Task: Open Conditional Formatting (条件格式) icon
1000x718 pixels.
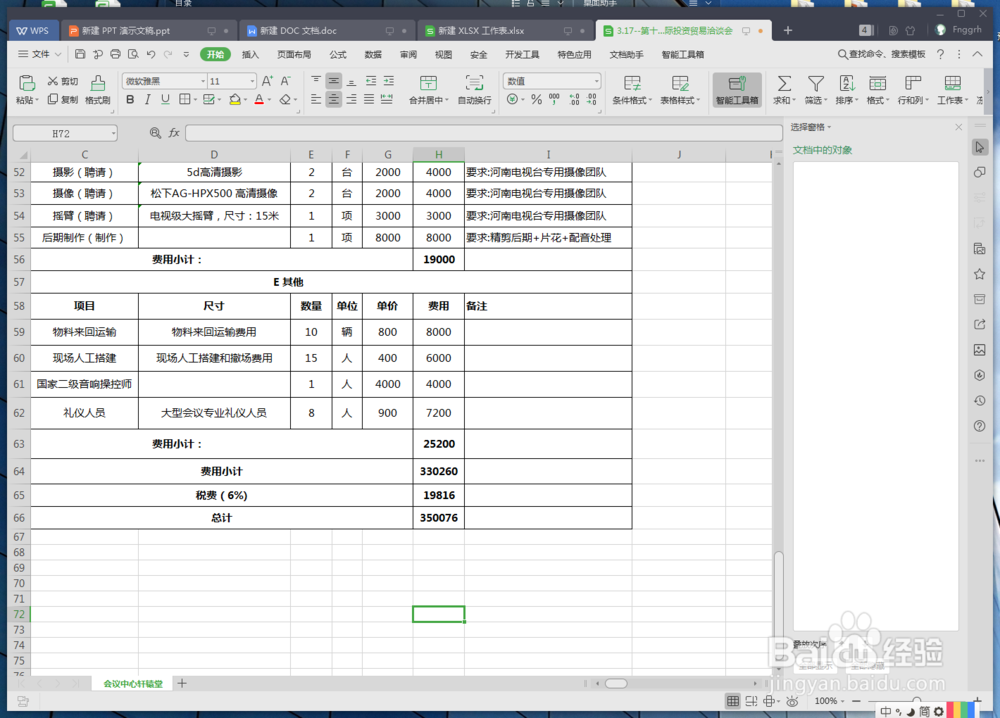Action: 632,83
